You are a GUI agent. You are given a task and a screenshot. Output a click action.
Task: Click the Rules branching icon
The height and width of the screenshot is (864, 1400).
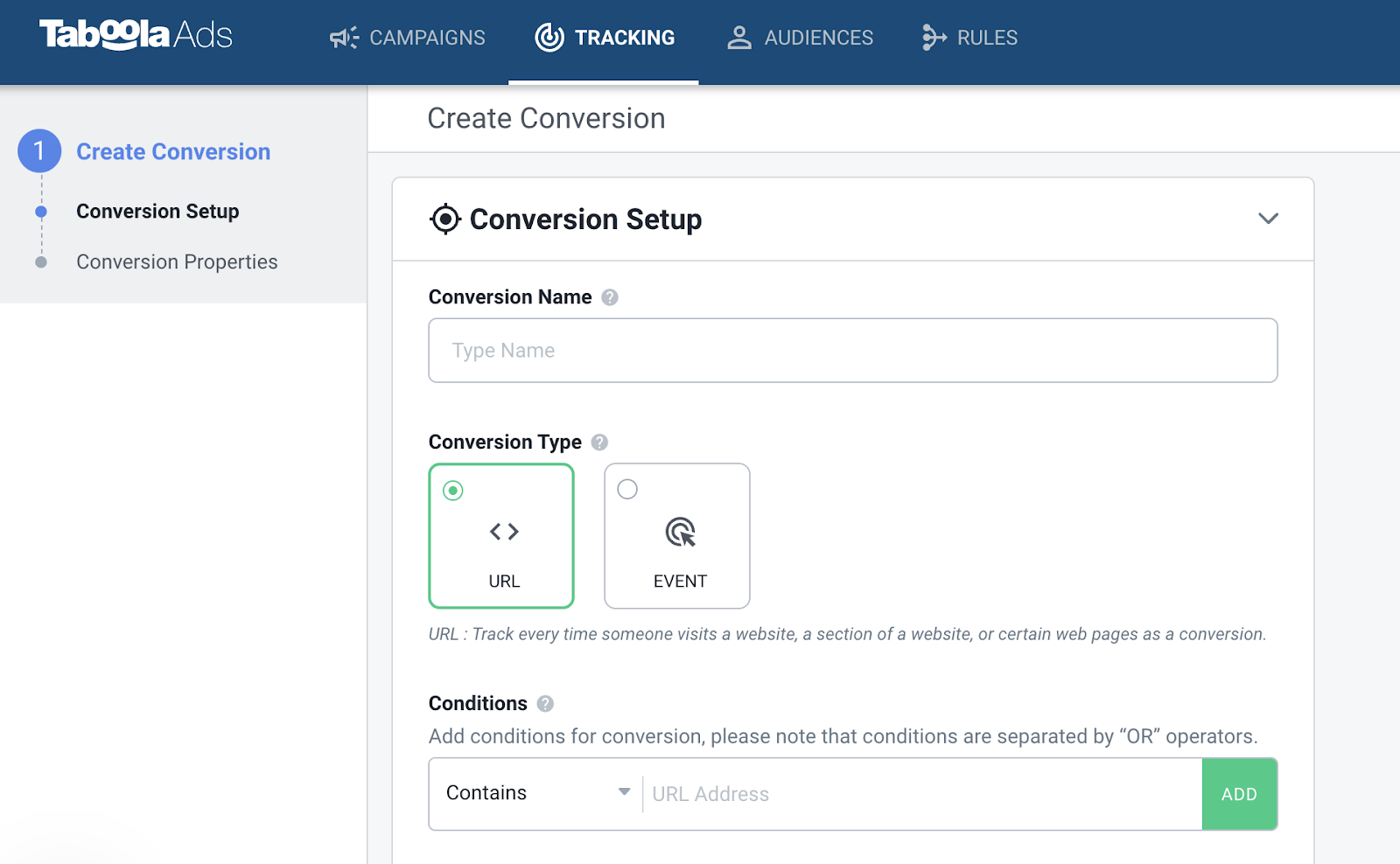(934, 38)
